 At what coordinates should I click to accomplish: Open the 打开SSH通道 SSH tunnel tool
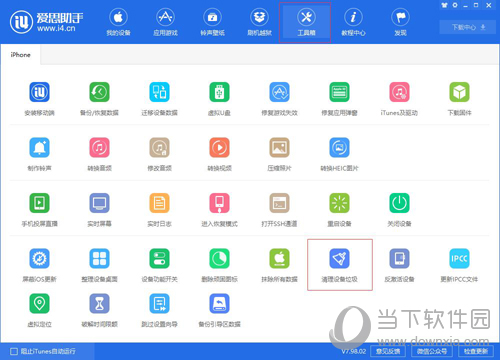[x=279, y=210]
